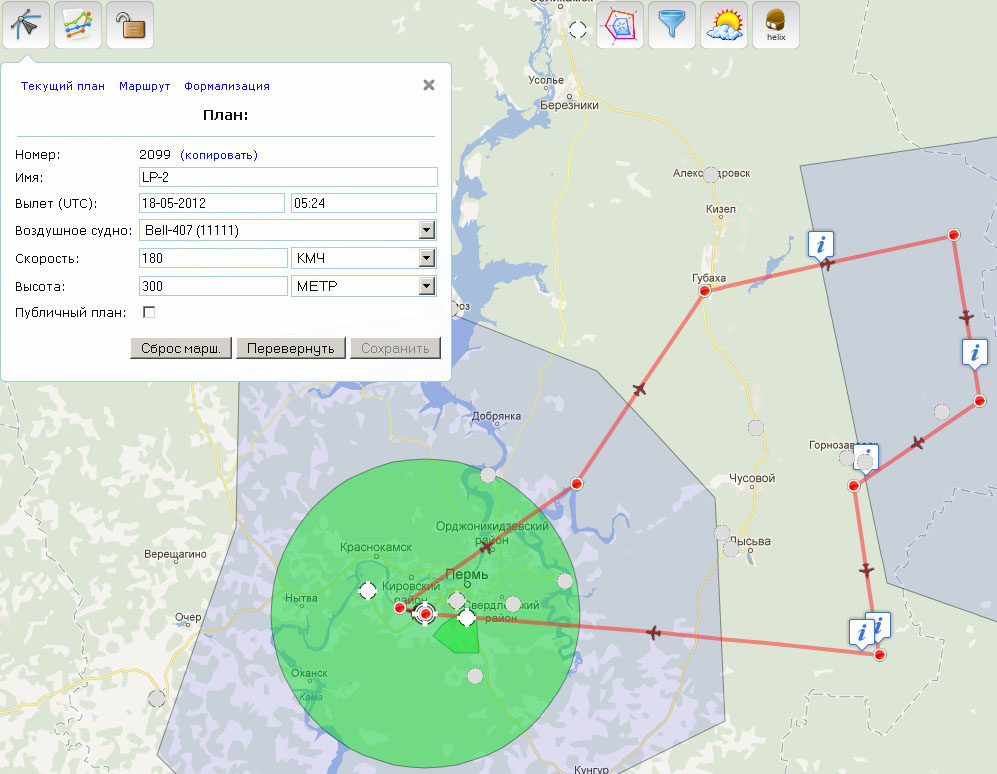The height and width of the screenshot is (774, 997).
Task: Click the open padlock icon
Action: point(130,25)
